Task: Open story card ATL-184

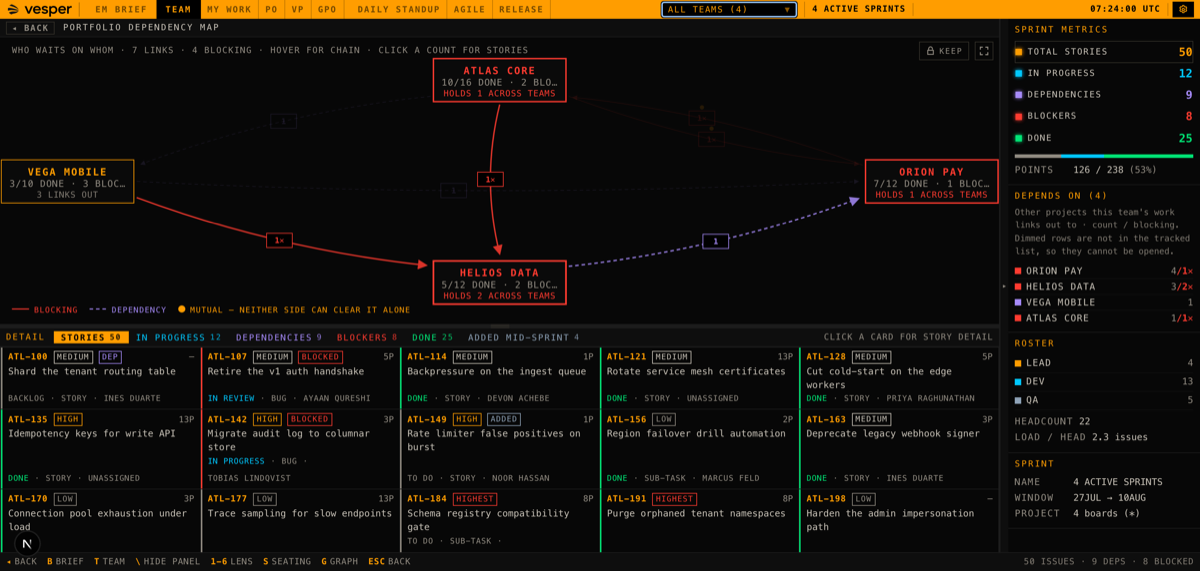Action: point(500,520)
